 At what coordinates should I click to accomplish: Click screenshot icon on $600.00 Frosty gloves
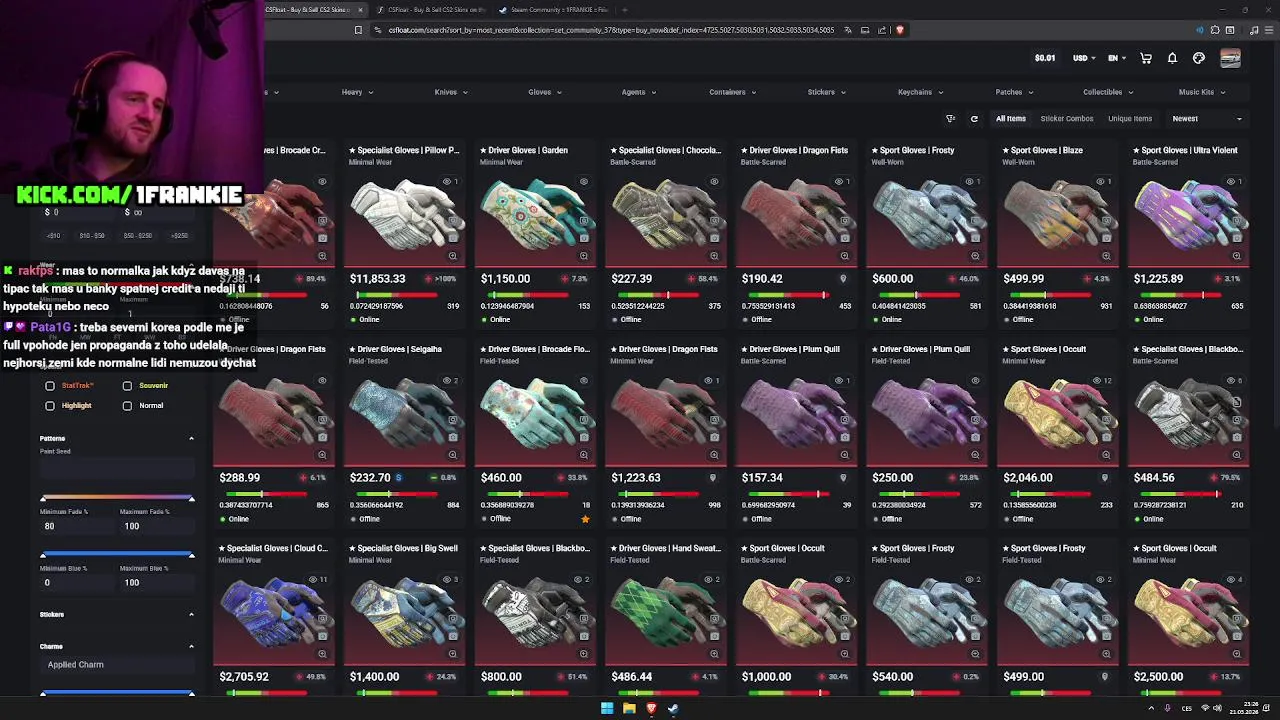[975, 238]
